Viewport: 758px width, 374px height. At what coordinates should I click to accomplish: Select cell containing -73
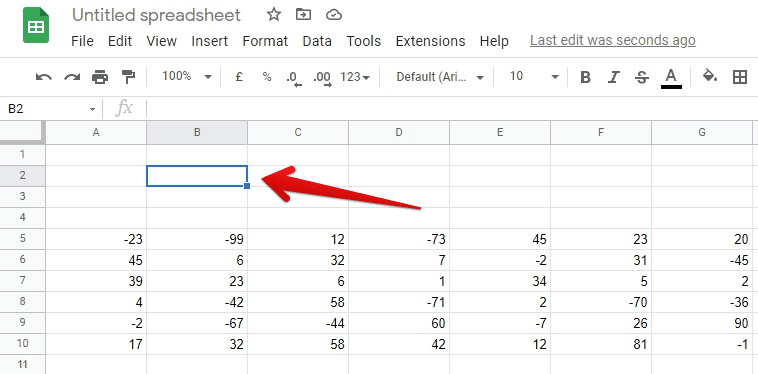(x=399, y=239)
